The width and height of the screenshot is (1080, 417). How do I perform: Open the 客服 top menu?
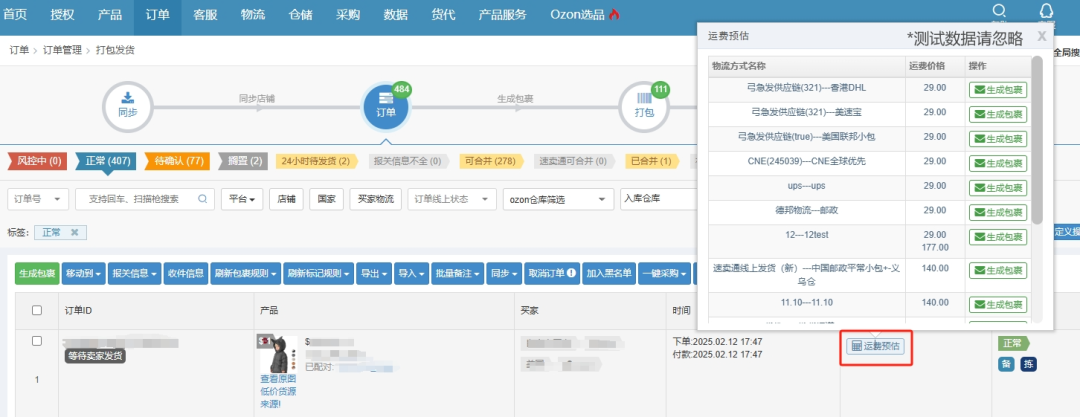tap(205, 14)
